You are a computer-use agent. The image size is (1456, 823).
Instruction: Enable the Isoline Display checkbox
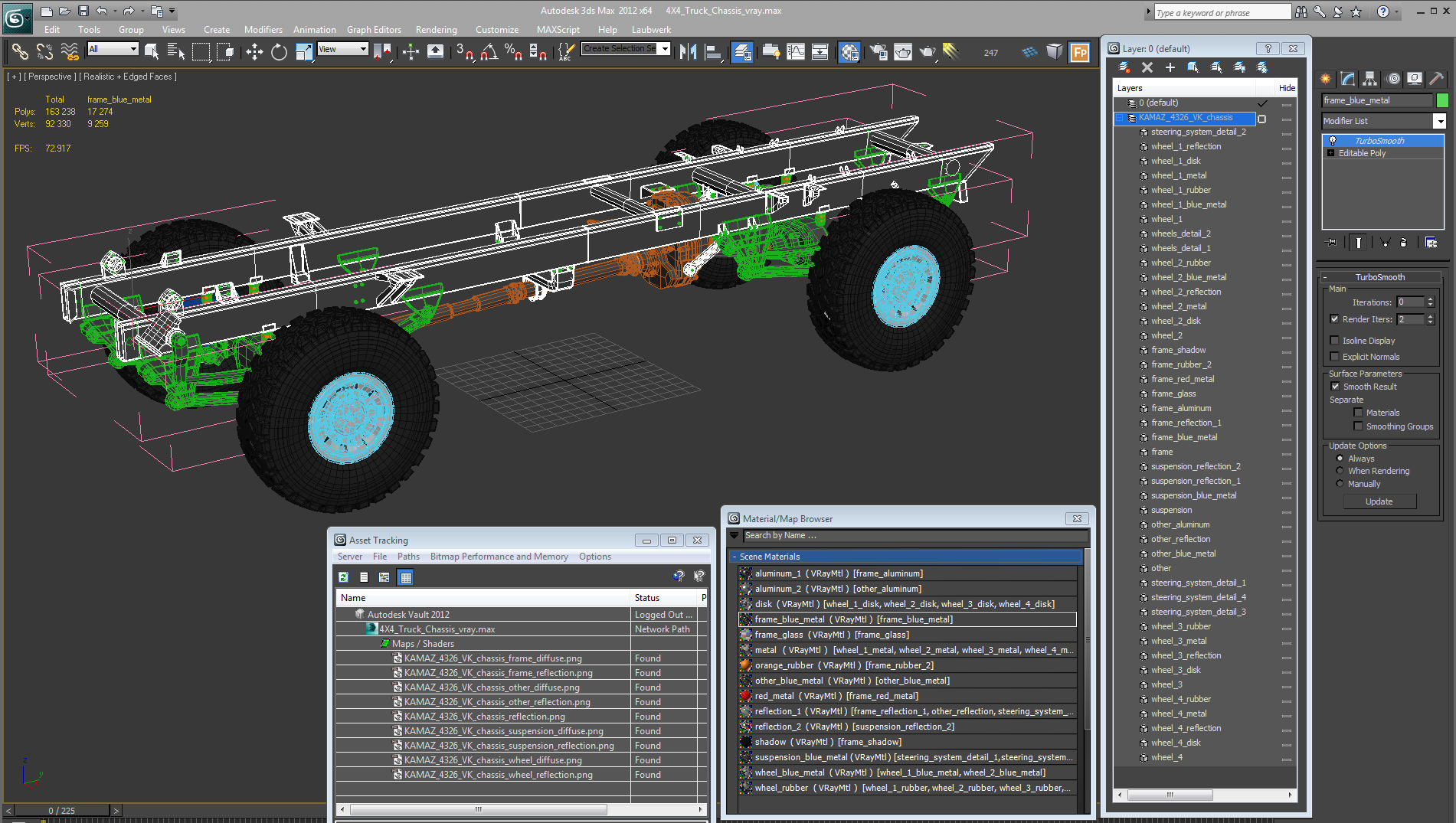click(x=1335, y=341)
